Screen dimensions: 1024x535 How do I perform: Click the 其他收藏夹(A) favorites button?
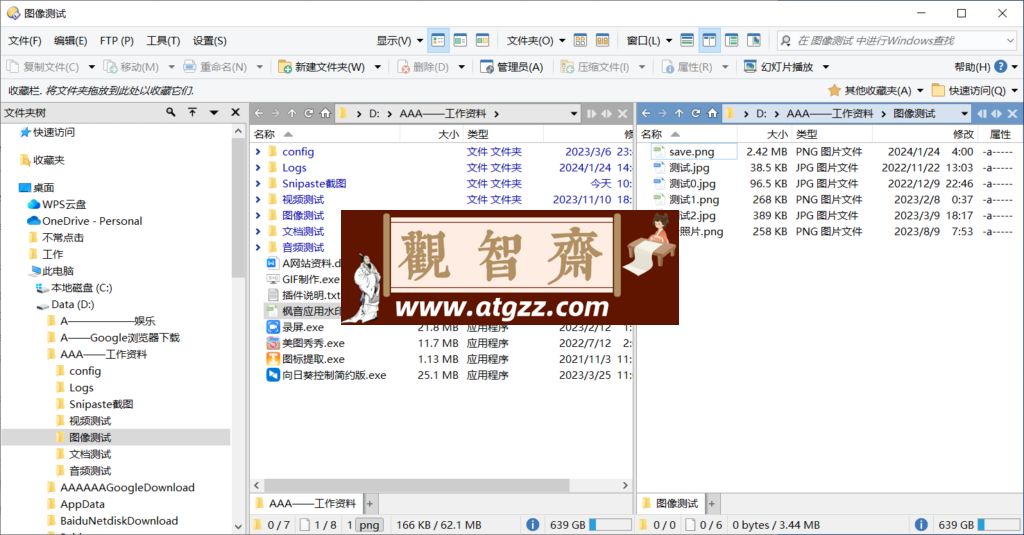(x=869, y=90)
